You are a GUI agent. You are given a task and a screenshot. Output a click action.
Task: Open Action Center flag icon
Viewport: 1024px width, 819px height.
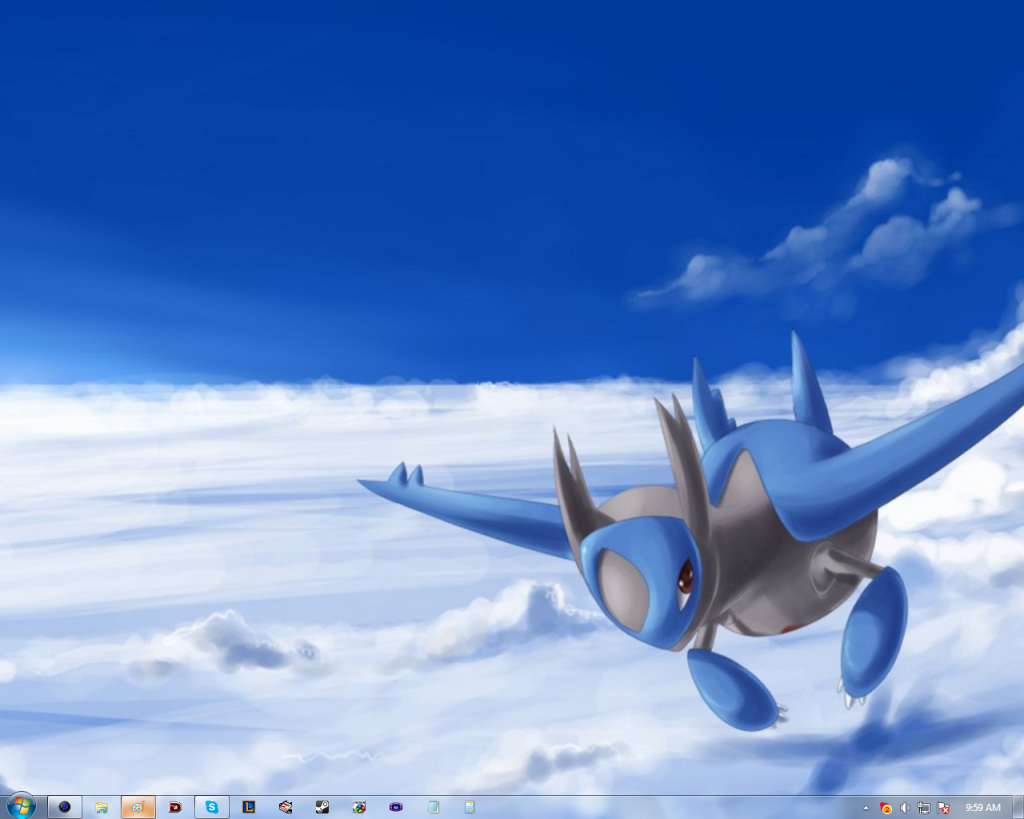943,808
